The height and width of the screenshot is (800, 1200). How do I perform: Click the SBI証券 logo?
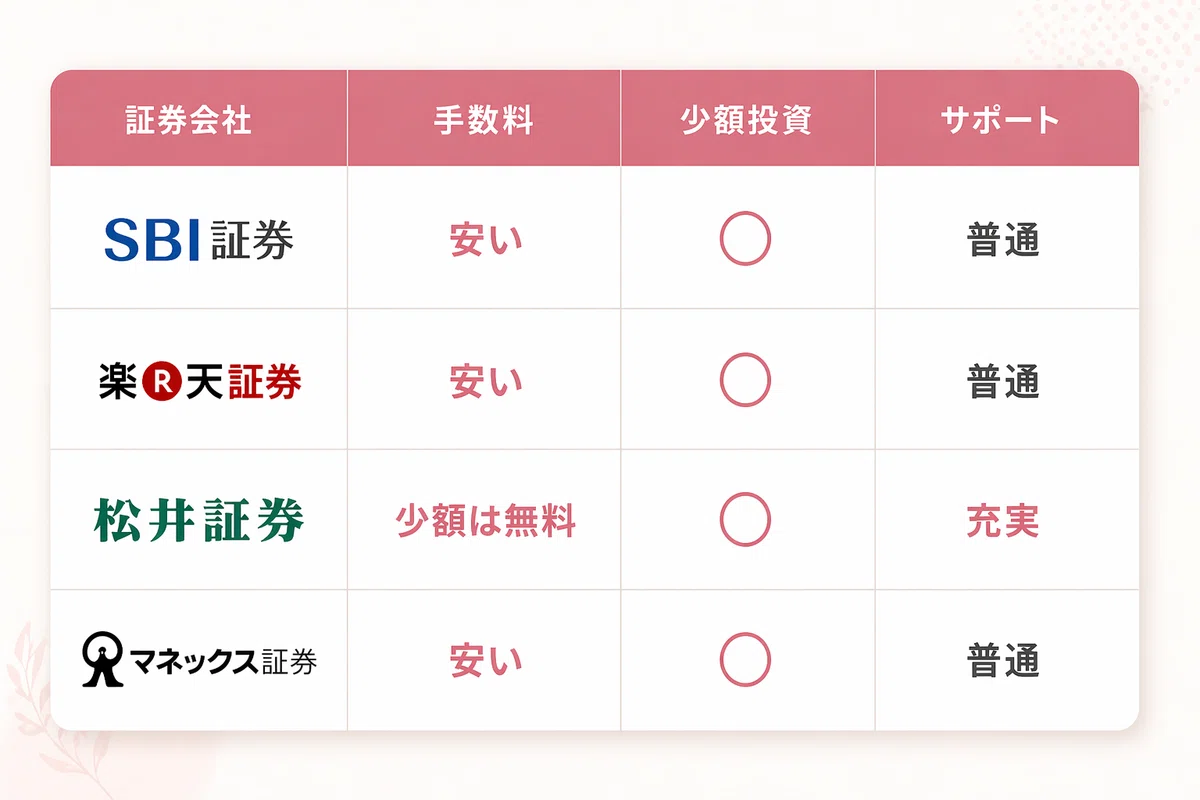coord(199,240)
